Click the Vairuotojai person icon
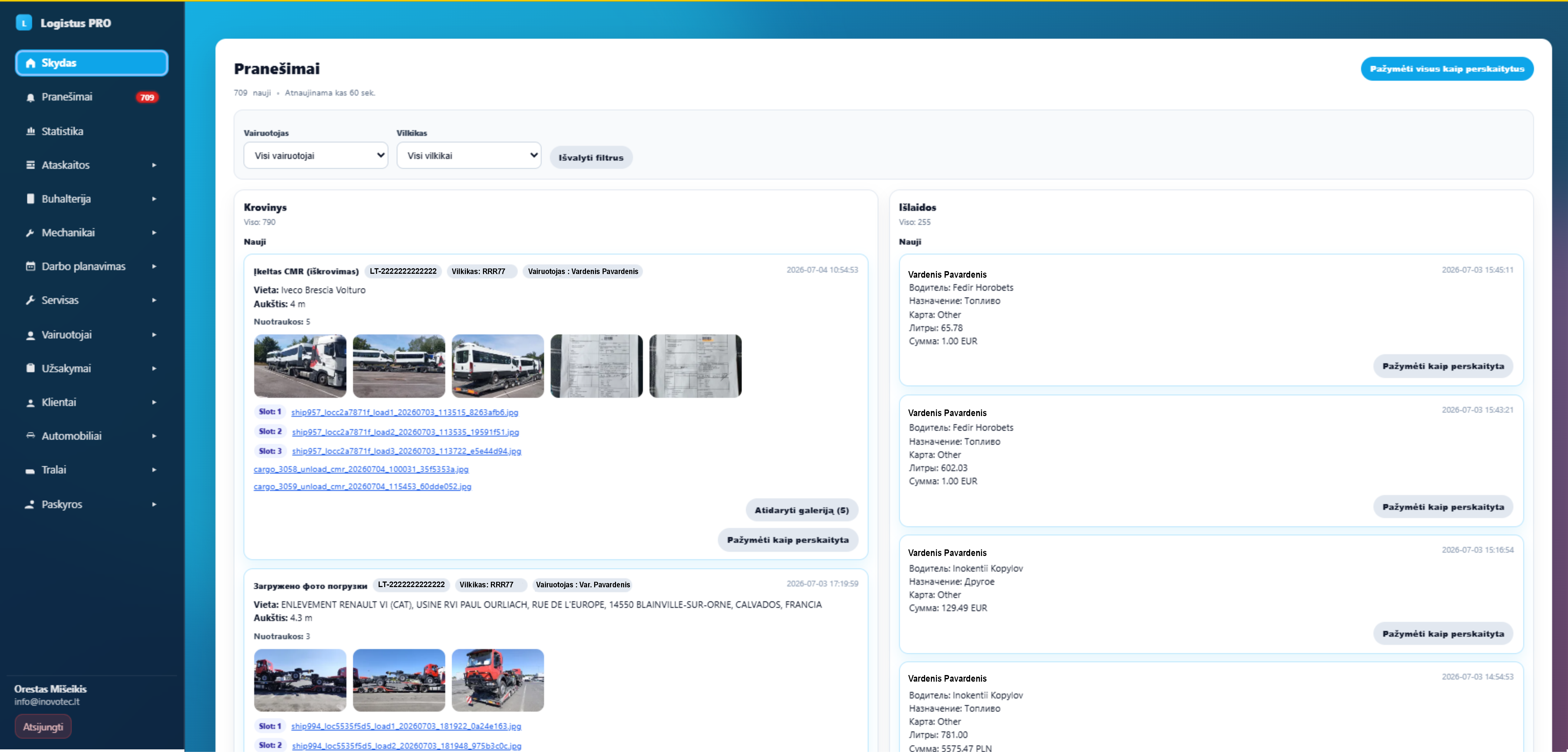 [x=31, y=335]
